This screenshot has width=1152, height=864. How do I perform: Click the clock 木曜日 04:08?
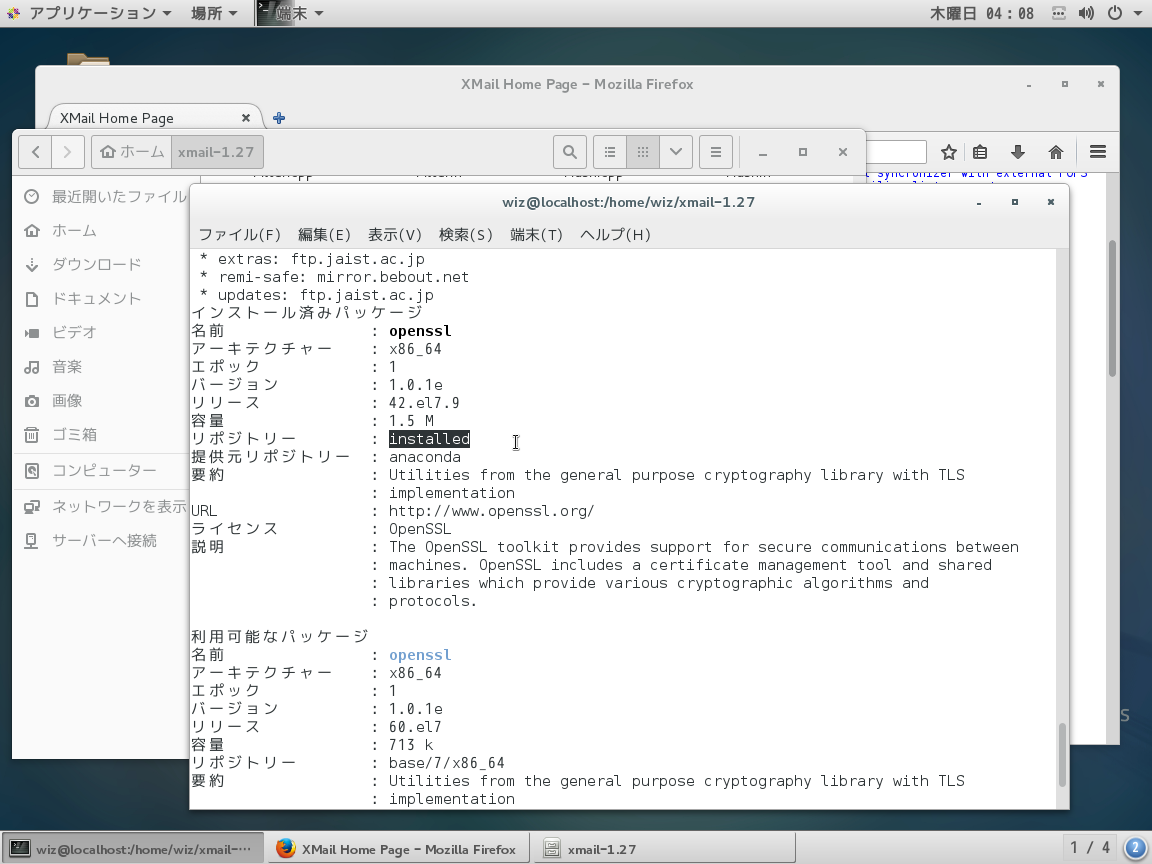point(981,13)
